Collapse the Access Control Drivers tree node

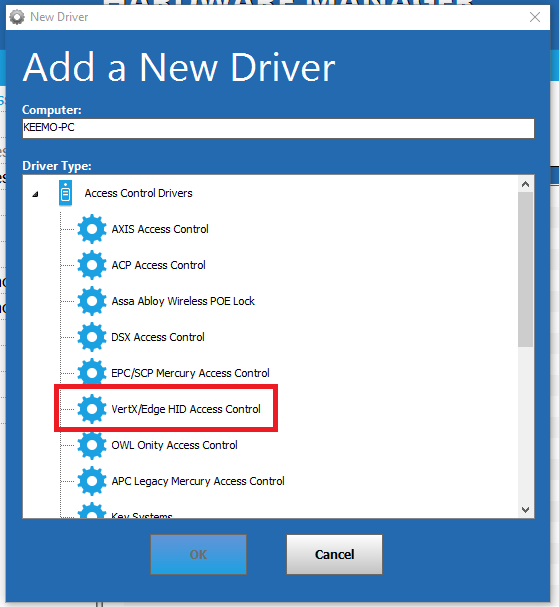(35, 194)
